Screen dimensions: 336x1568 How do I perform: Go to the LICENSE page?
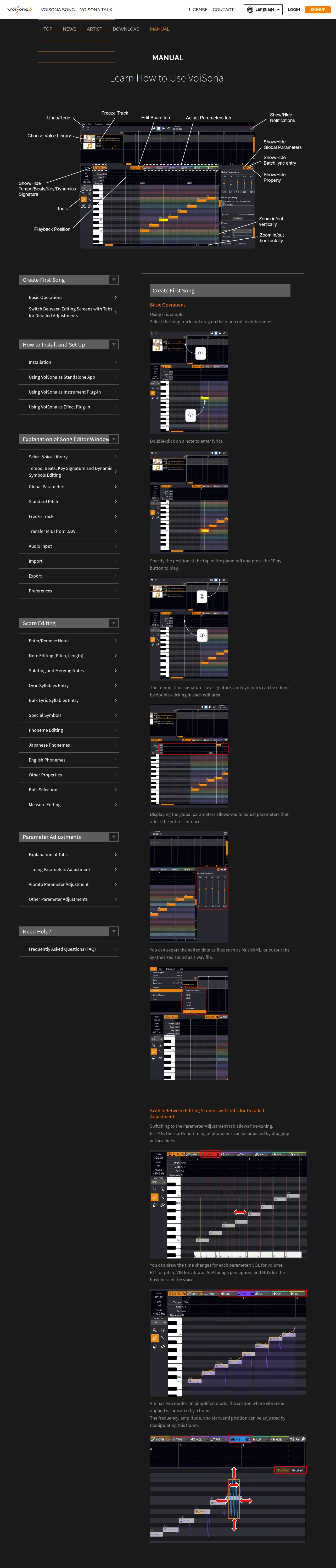click(198, 10)
